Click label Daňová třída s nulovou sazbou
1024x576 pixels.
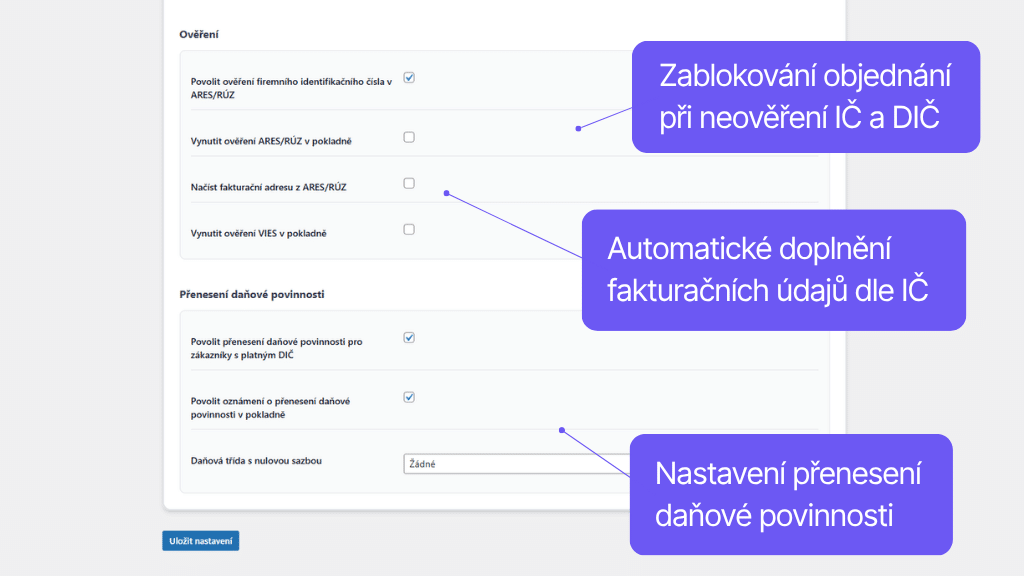pos(256,460)
